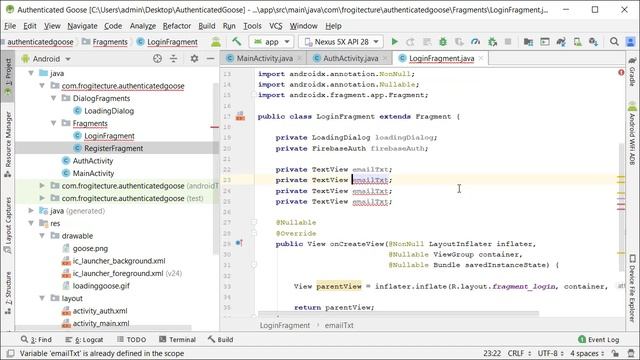Collapse the Fragments package node

coord(53,123)
